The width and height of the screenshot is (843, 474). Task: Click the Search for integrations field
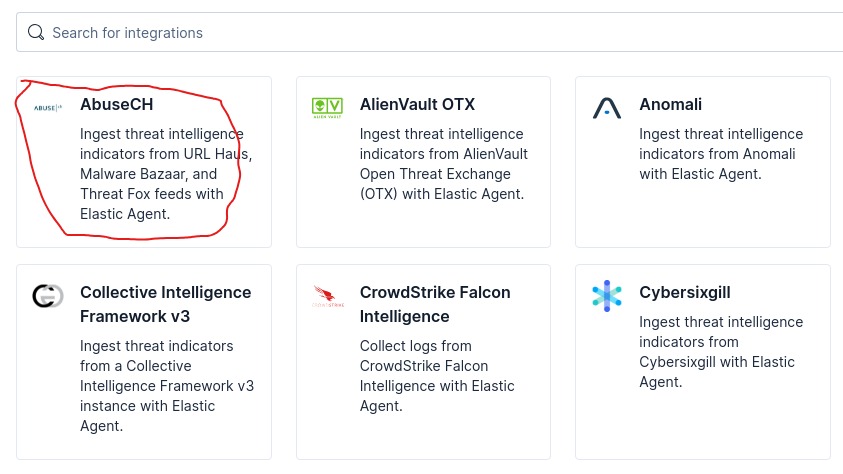pos(430,32)
